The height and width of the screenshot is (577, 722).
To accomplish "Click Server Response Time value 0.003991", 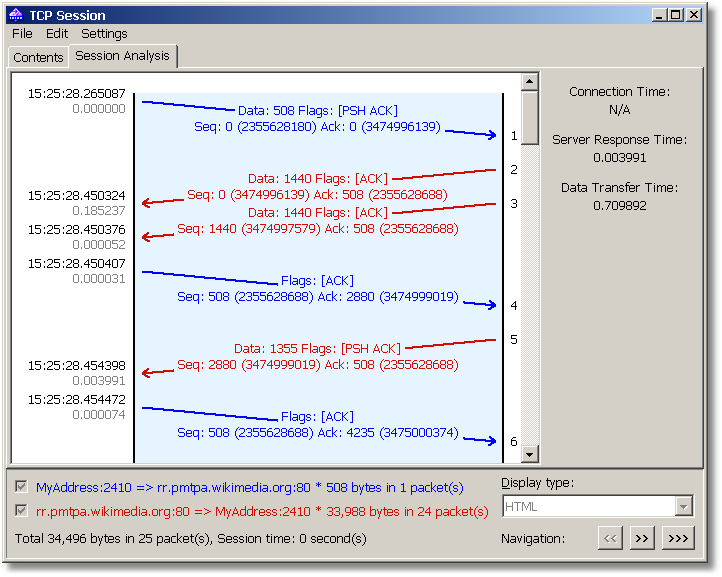I will pos(620,157).
